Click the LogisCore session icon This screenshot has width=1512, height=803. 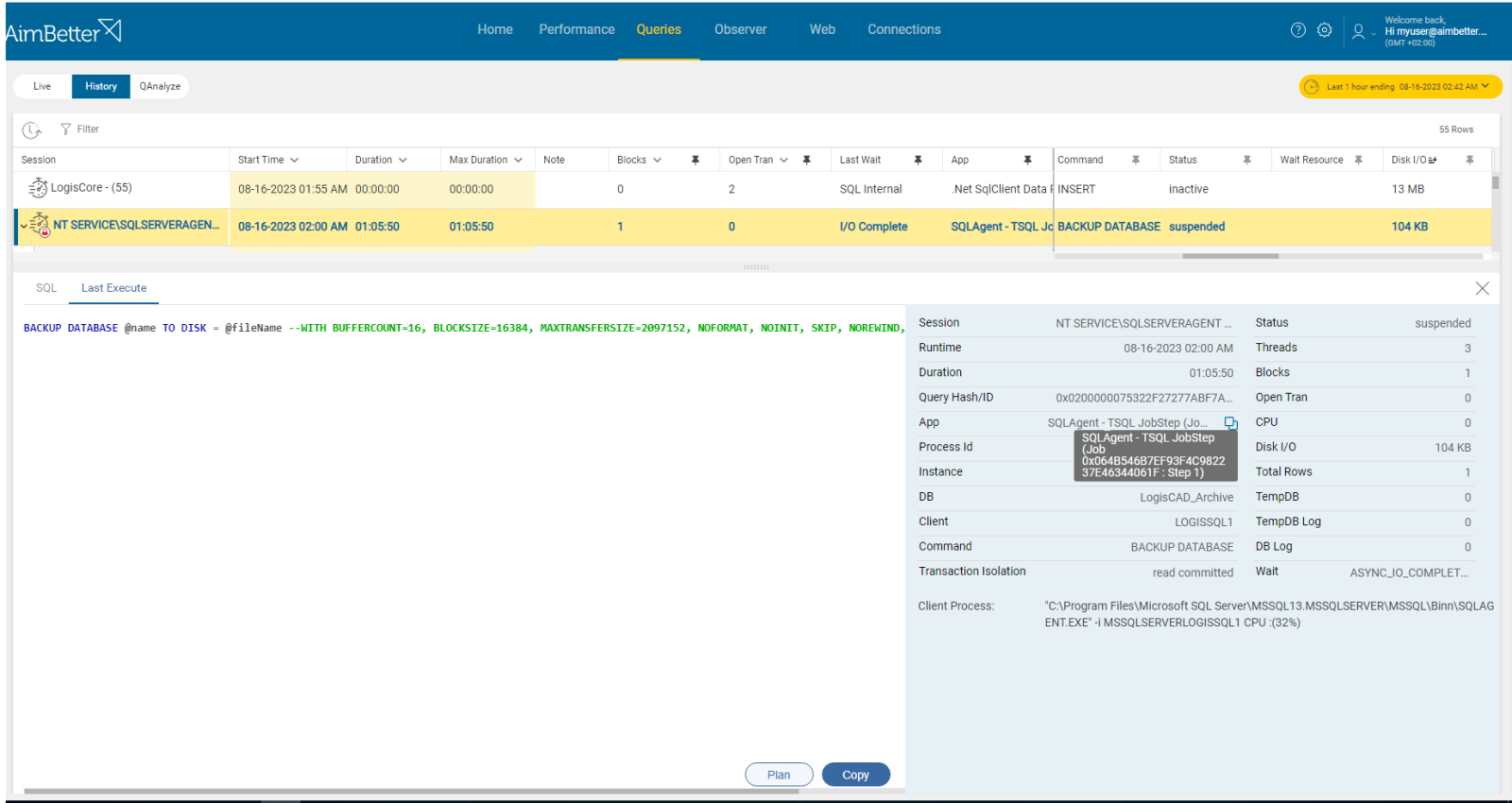click(x=38, y=188)
